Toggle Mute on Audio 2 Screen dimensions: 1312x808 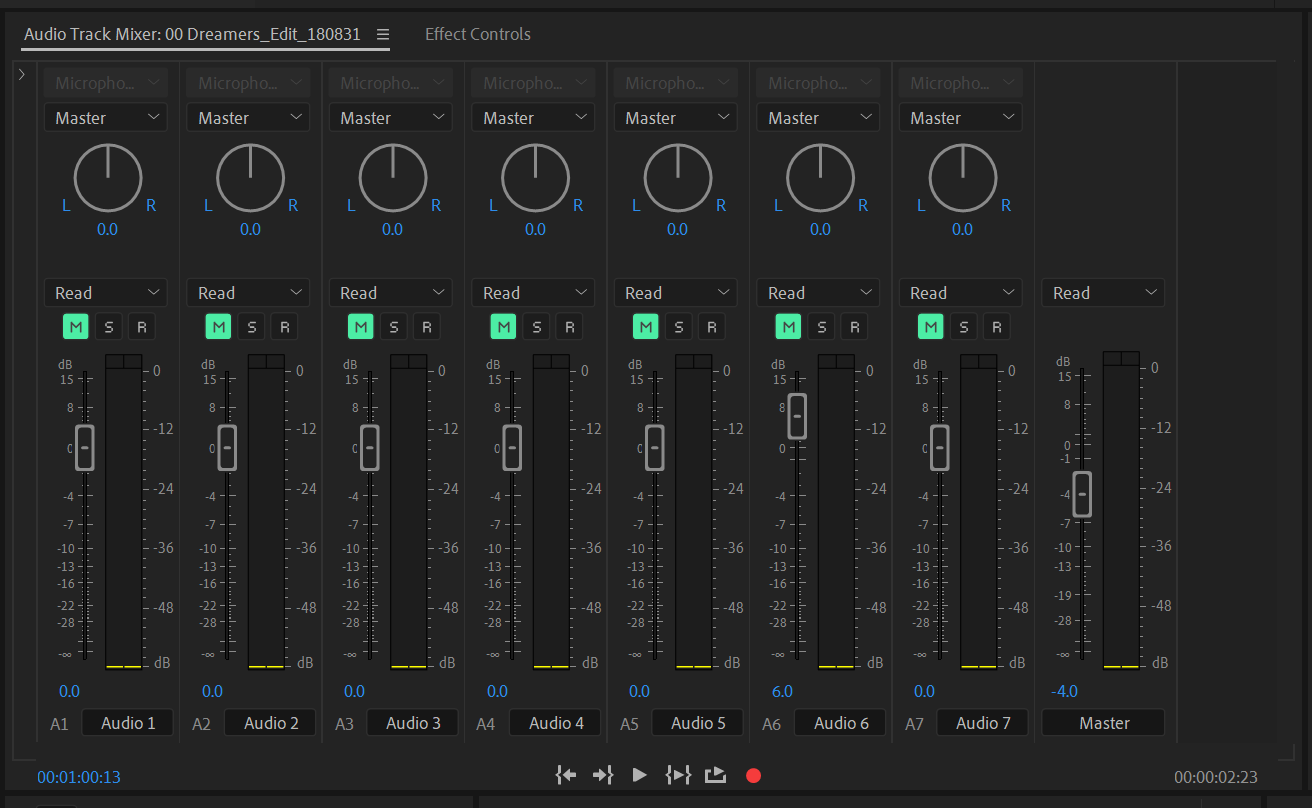pos(219,326)
